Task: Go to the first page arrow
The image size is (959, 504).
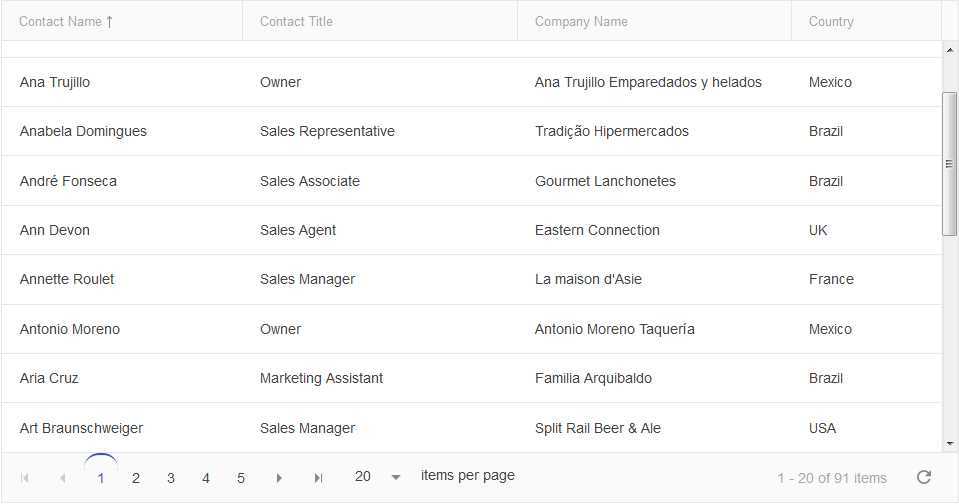Action: pyautogui.click(x=25, y=478)
